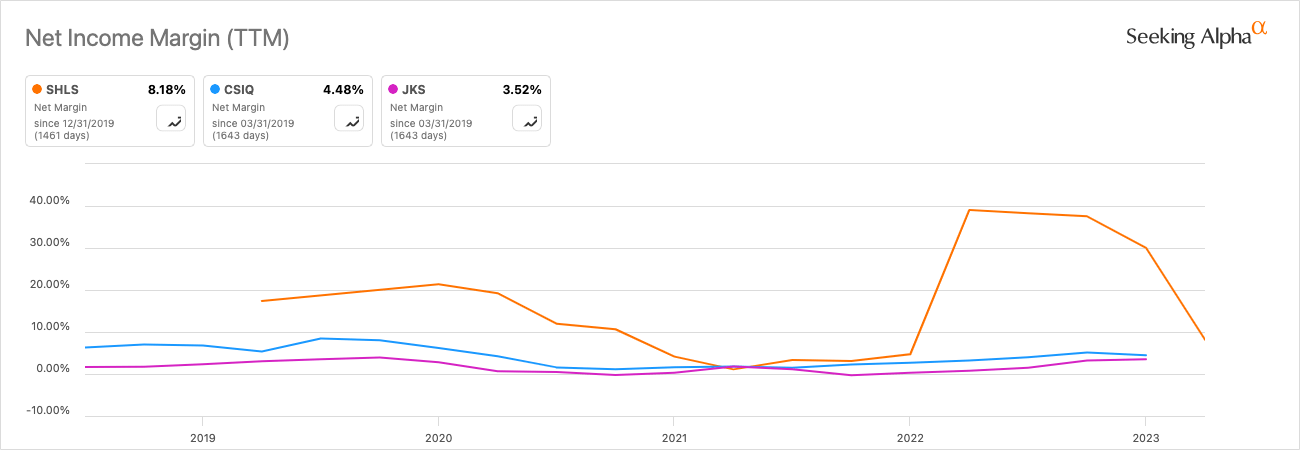Image resolution: width=1300 pixels, height=450 pixels.
Task: Click the magenta JKS legend dot
Action: [393, 90]
